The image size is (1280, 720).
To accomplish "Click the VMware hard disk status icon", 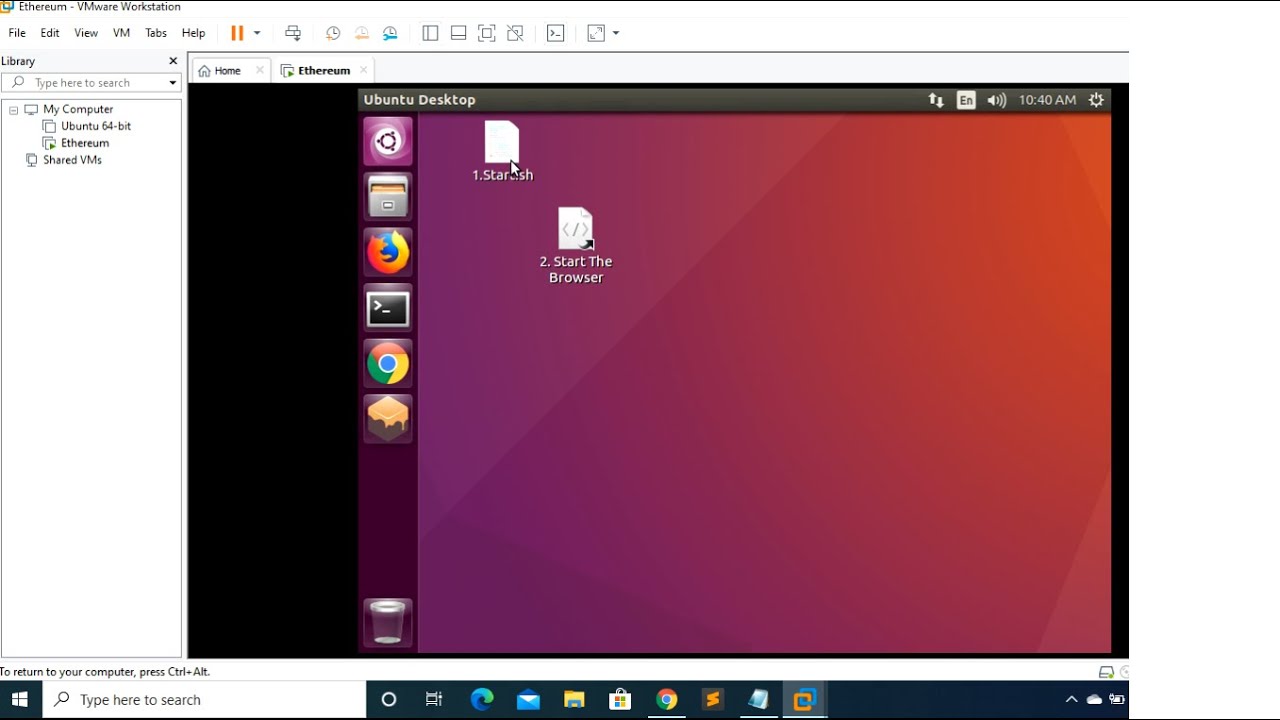I will click(1106, 672).
